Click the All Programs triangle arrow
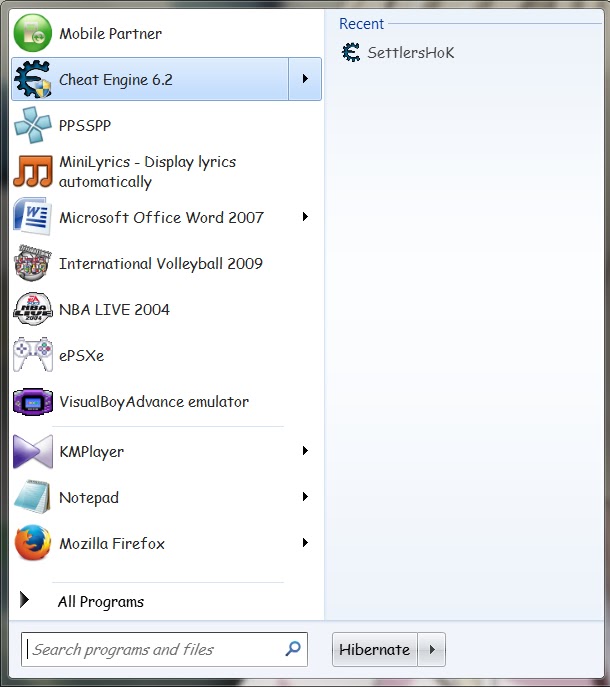The width and height of the screenshot is (610, 687). 25,600
